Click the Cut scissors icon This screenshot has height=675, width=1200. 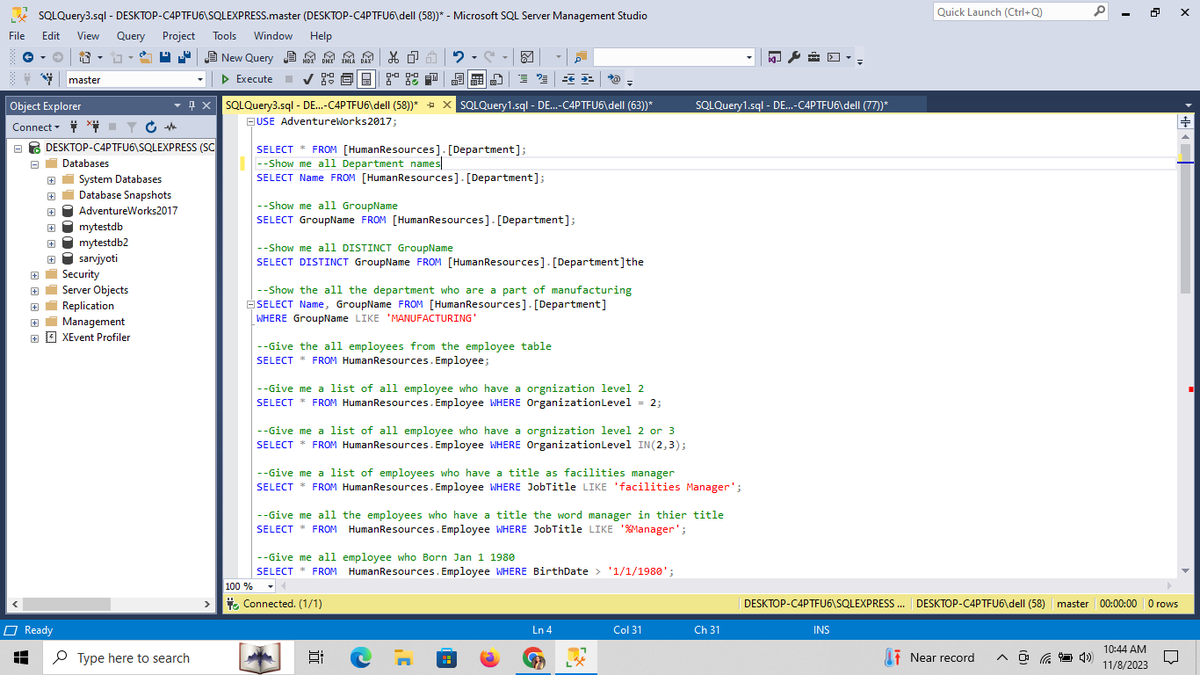point(394,57)
